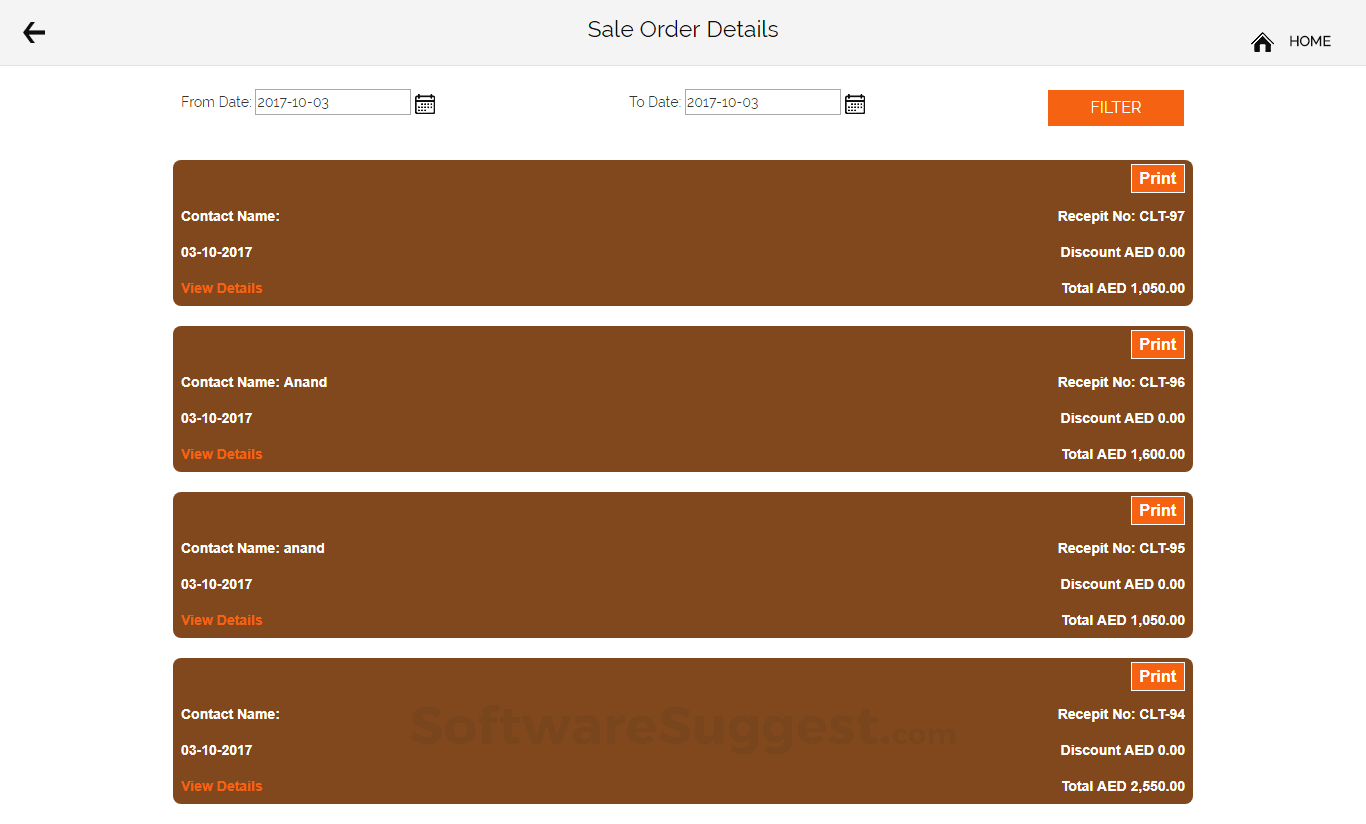View details of receipt CLT-97

click(221, 287)
